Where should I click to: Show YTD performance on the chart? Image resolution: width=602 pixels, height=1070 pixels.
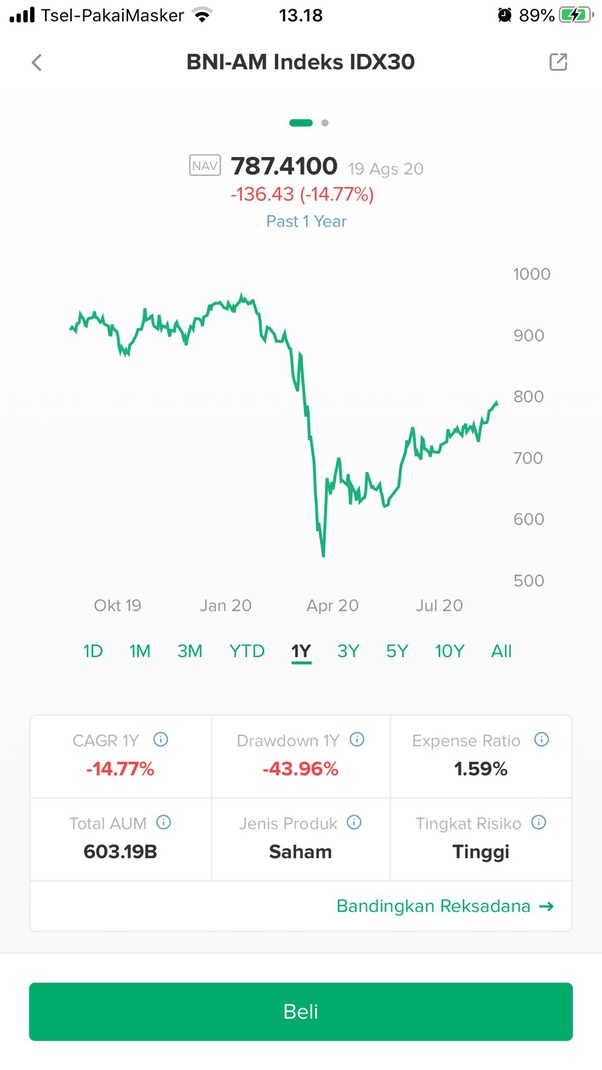pos(246,651)
